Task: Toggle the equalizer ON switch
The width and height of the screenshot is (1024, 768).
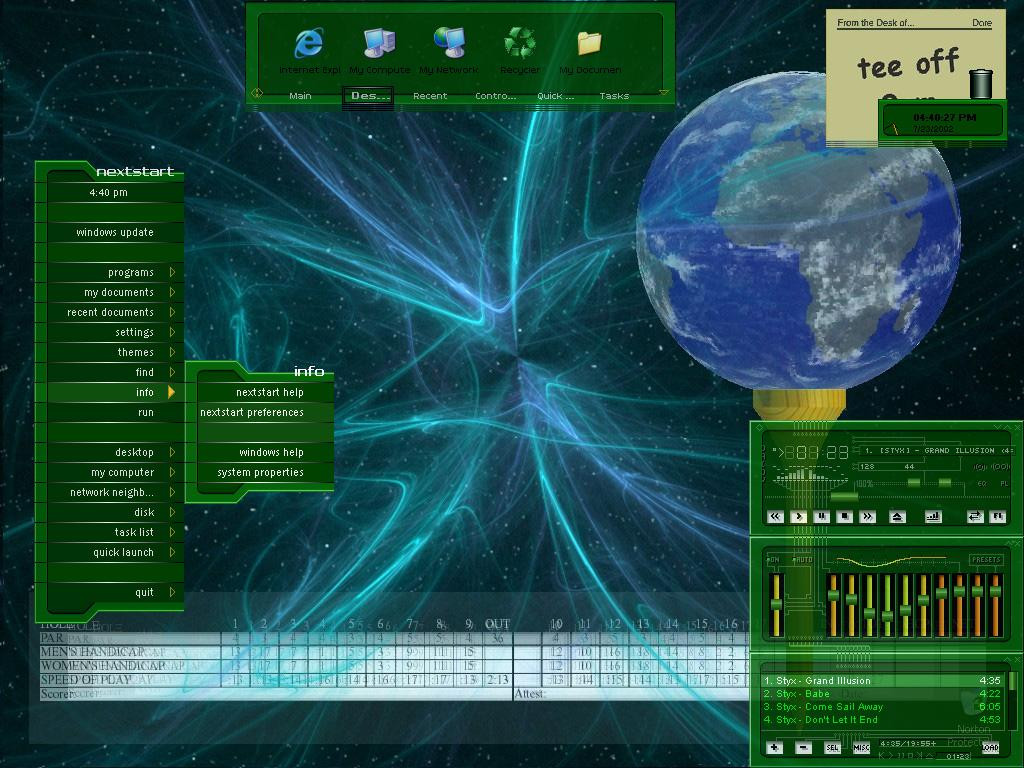Action: [774, 560]
